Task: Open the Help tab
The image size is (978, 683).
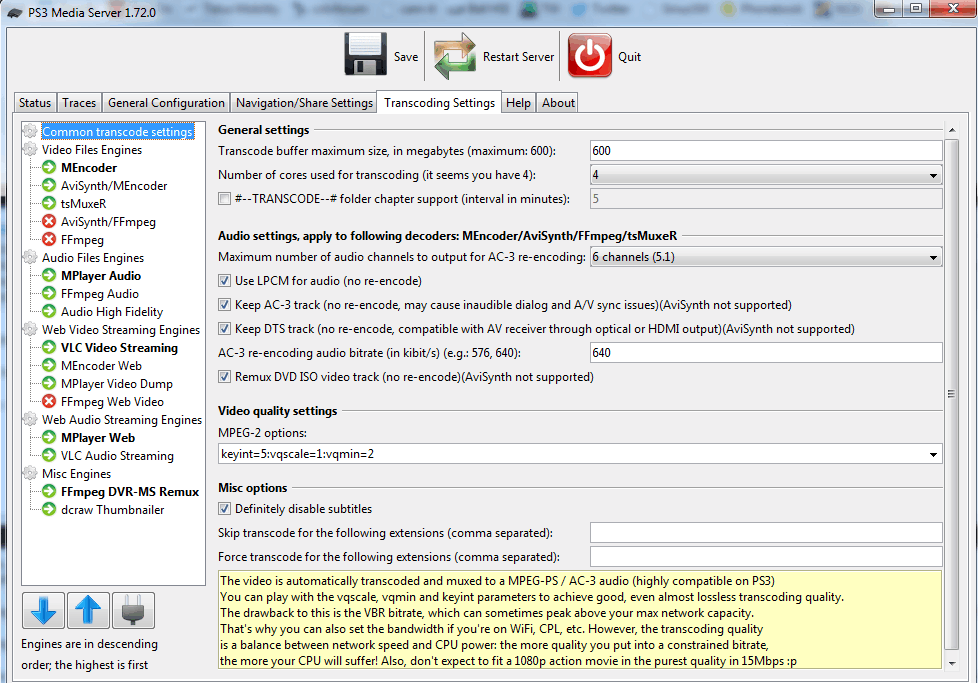Action: (518, 103)
